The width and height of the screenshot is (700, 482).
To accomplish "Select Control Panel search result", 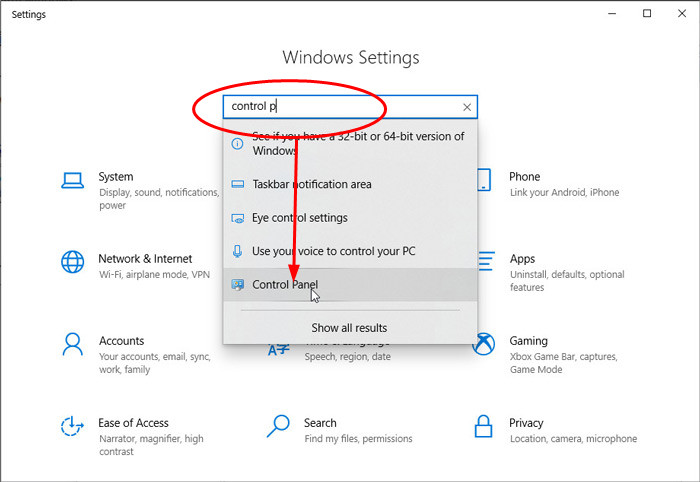I will [x=285, y=285].
